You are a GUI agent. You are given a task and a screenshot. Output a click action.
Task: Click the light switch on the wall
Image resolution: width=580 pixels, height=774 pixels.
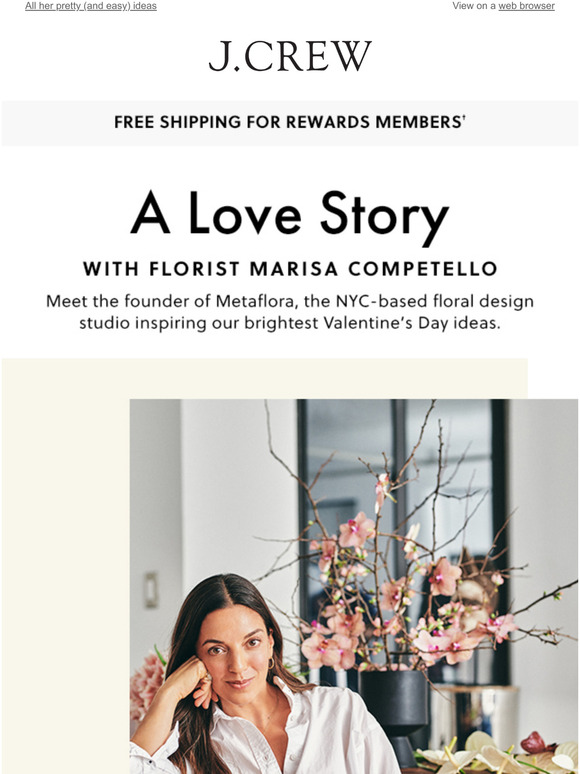pyautogui.click(x=151, y=589)
